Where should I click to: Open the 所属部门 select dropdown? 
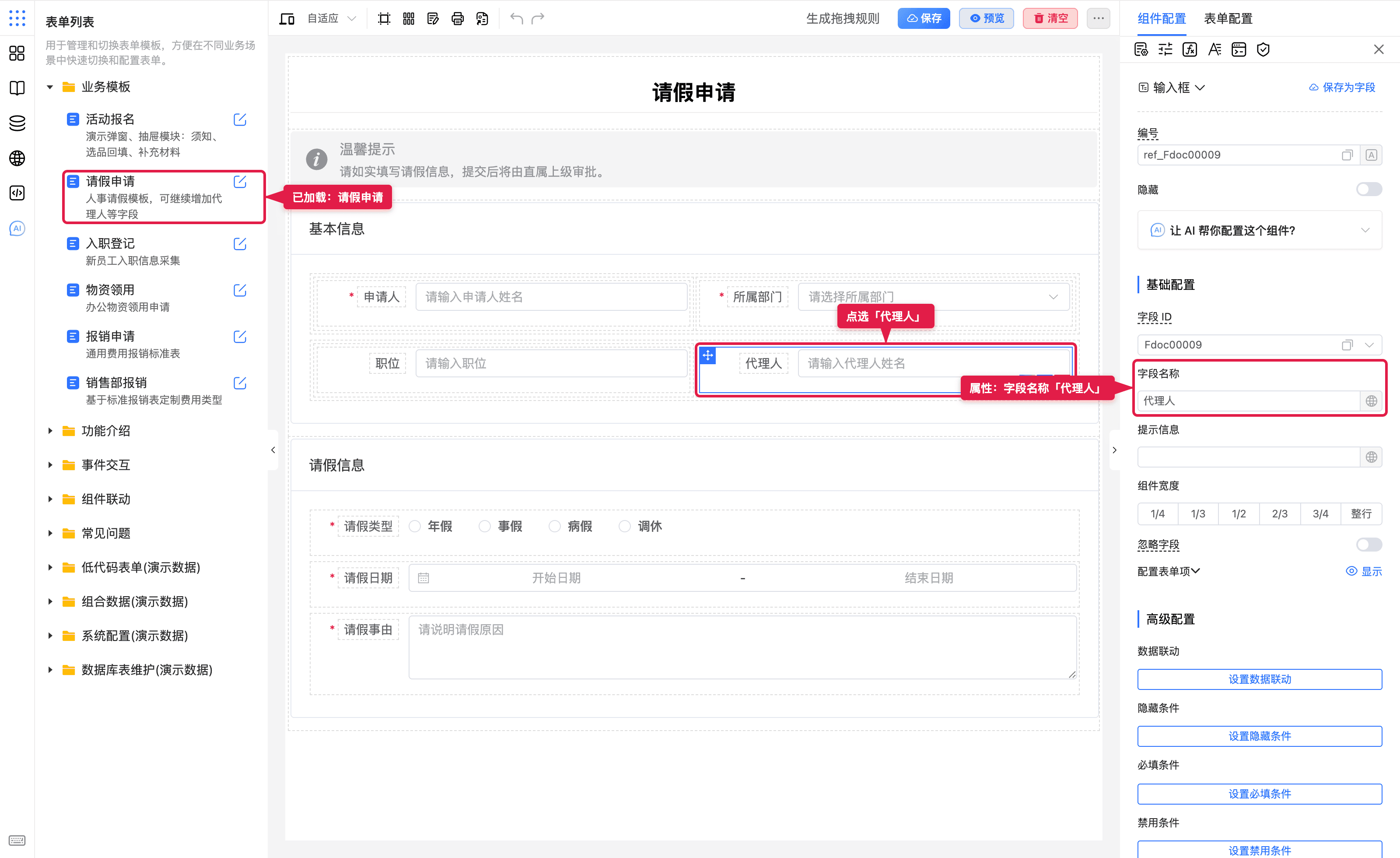tap(934, 297)
